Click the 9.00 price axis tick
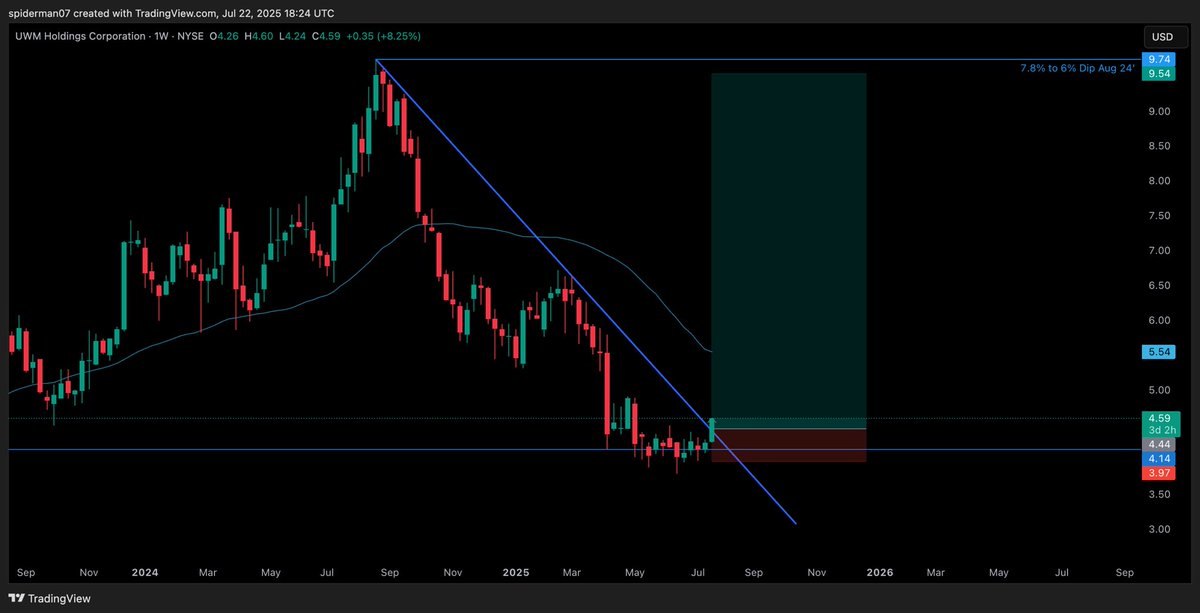 tap(1159, 111)
